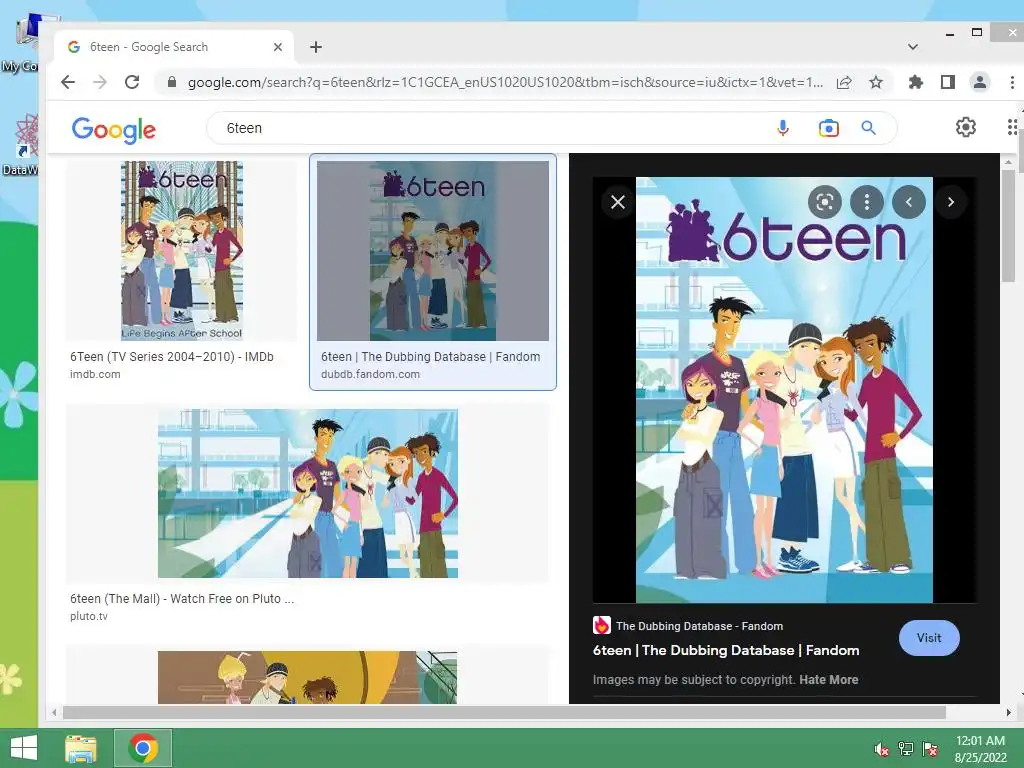Screen dimensions: 1024x768
Task: Click the large 6teen preview image
Action: (x=784, y=390)
